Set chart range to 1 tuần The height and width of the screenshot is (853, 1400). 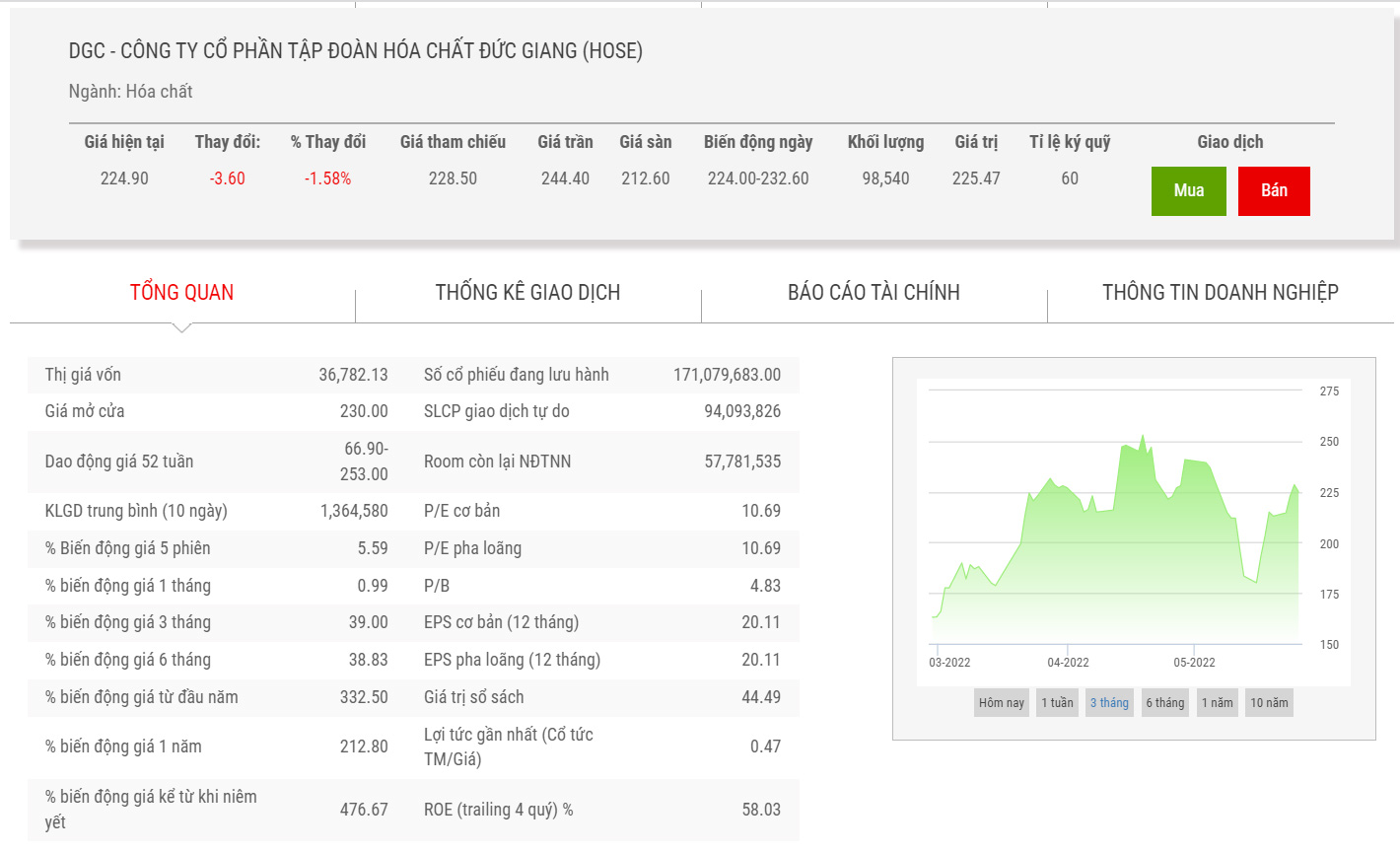[1057, 703]
